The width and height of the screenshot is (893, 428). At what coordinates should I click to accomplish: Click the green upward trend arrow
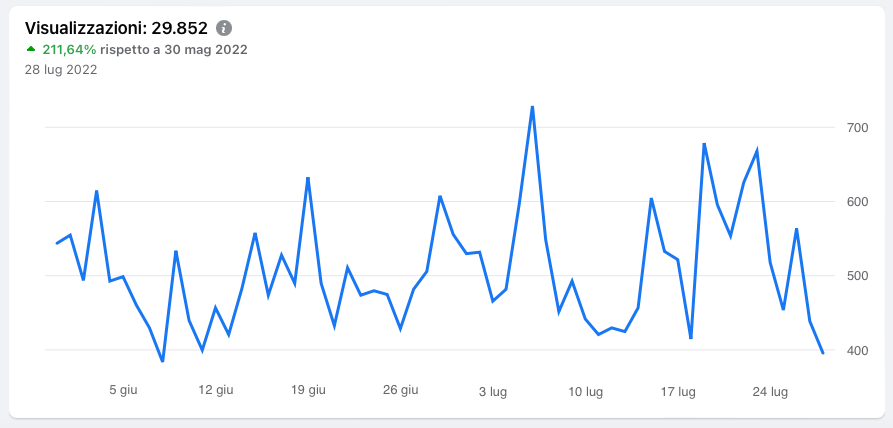pyautogui.click(x=31, y=49)
